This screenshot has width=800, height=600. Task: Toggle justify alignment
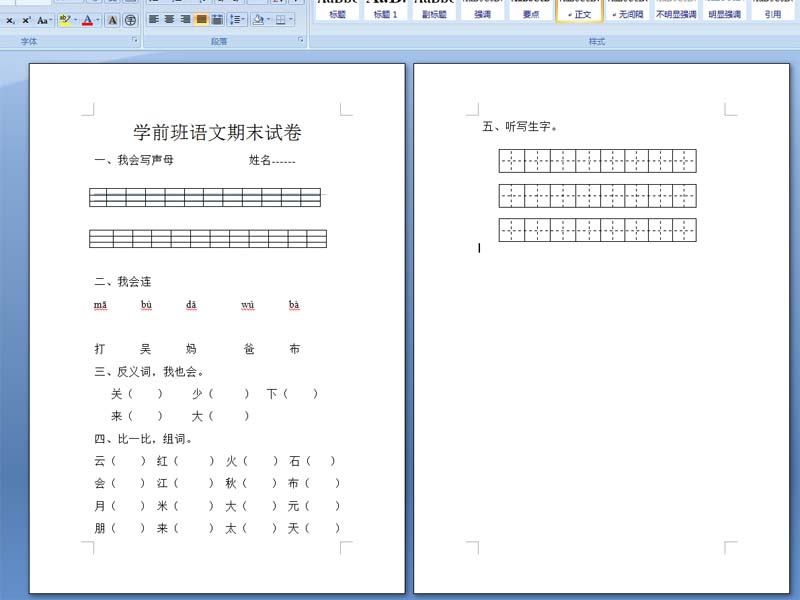202,19
